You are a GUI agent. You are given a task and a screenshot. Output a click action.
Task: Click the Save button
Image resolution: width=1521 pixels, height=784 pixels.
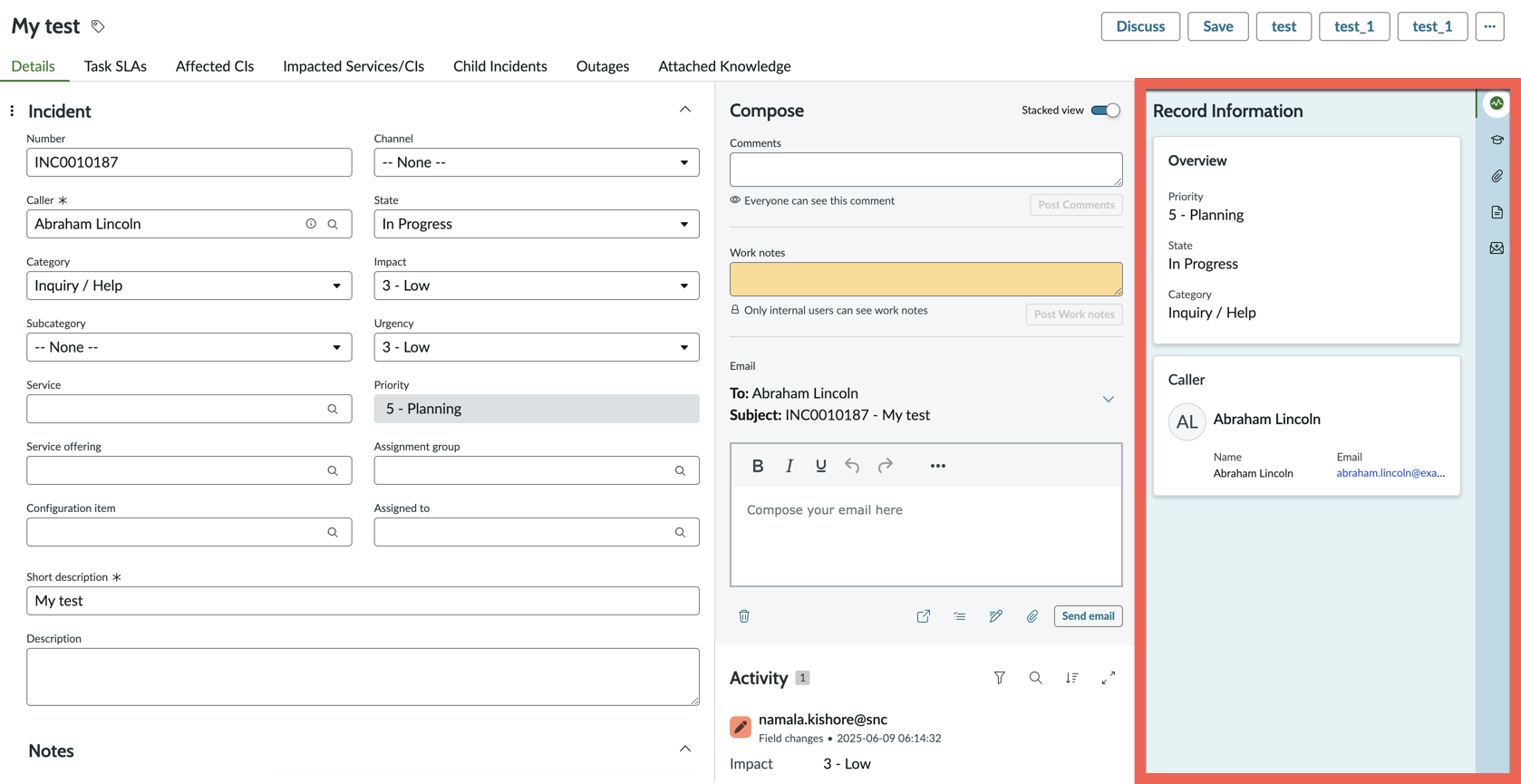point(1218,26)
